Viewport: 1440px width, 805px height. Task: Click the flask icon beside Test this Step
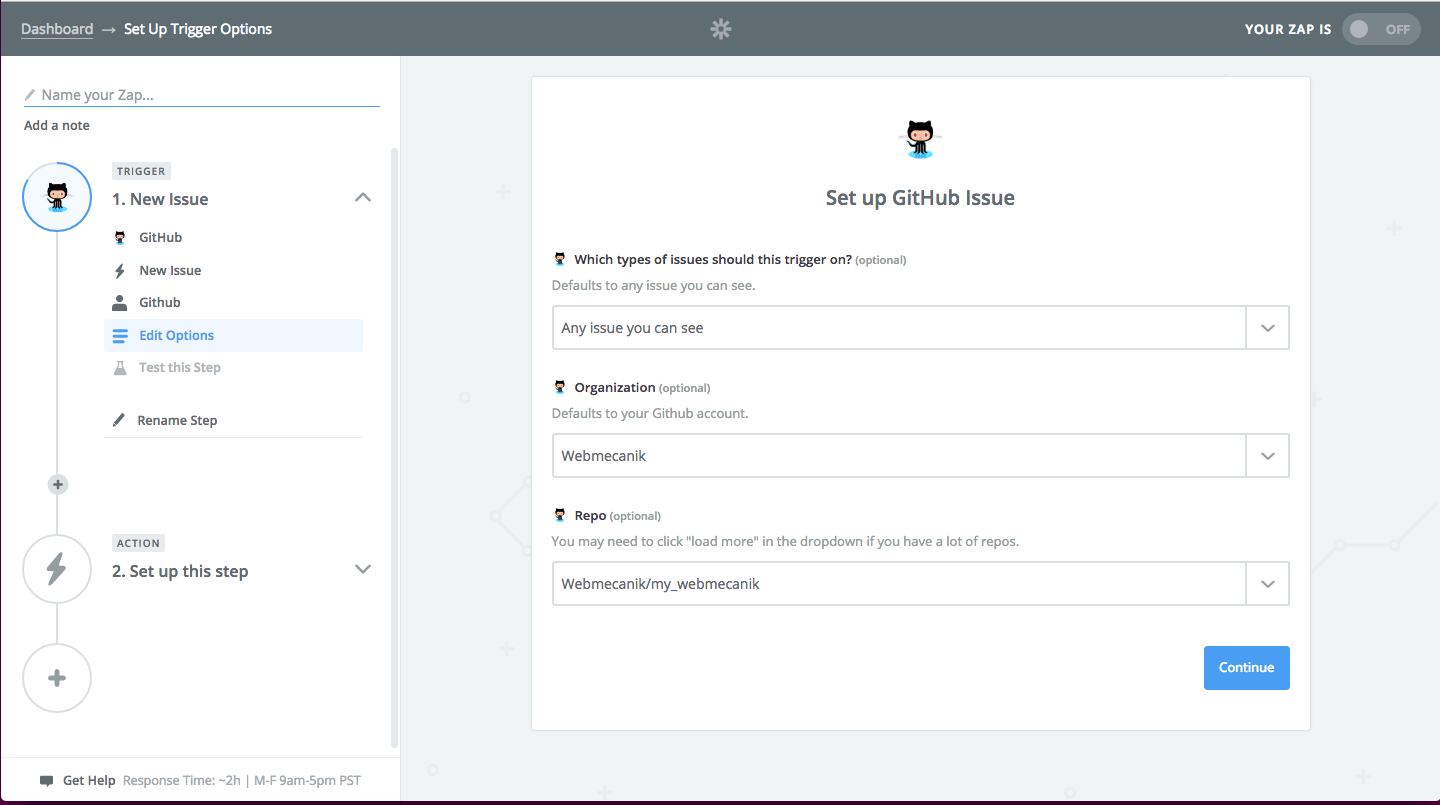(120, 367)
